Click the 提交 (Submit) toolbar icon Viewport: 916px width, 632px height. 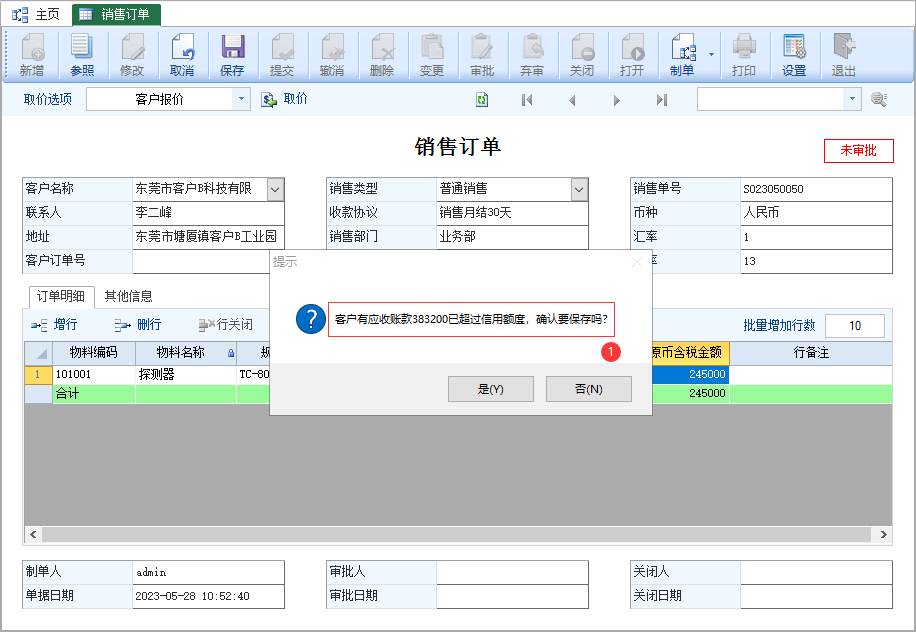click(282, 55)
